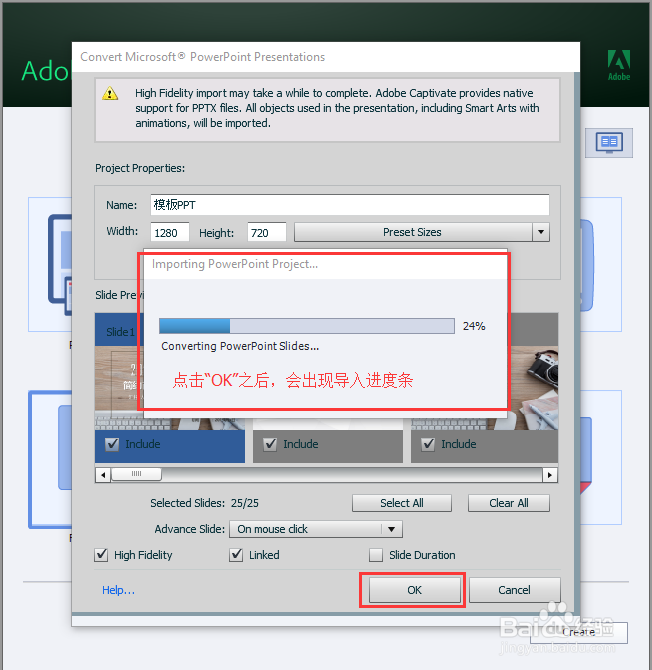Image resolution: width=652 pixels, height=670 pixels.
Task: Click the import progress bar
Action: (x=307, y=326)
